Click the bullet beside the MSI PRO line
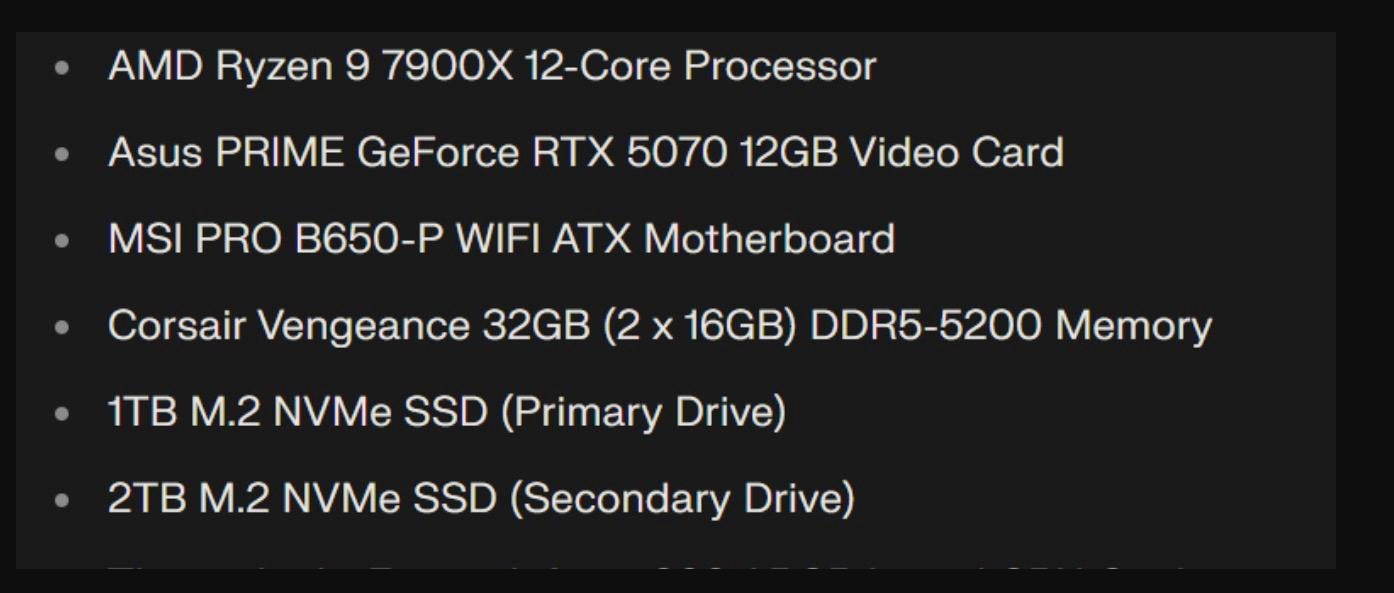 coord(64,241)
